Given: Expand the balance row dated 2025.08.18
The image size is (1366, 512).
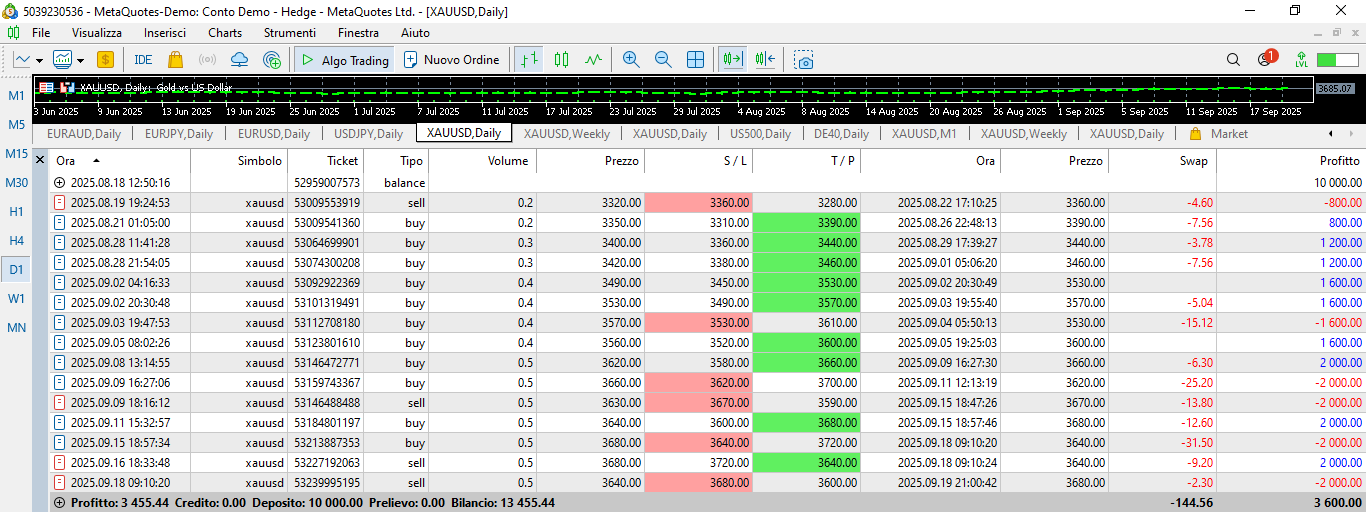Looking at the screenshot, I should (x=59, y=183).
